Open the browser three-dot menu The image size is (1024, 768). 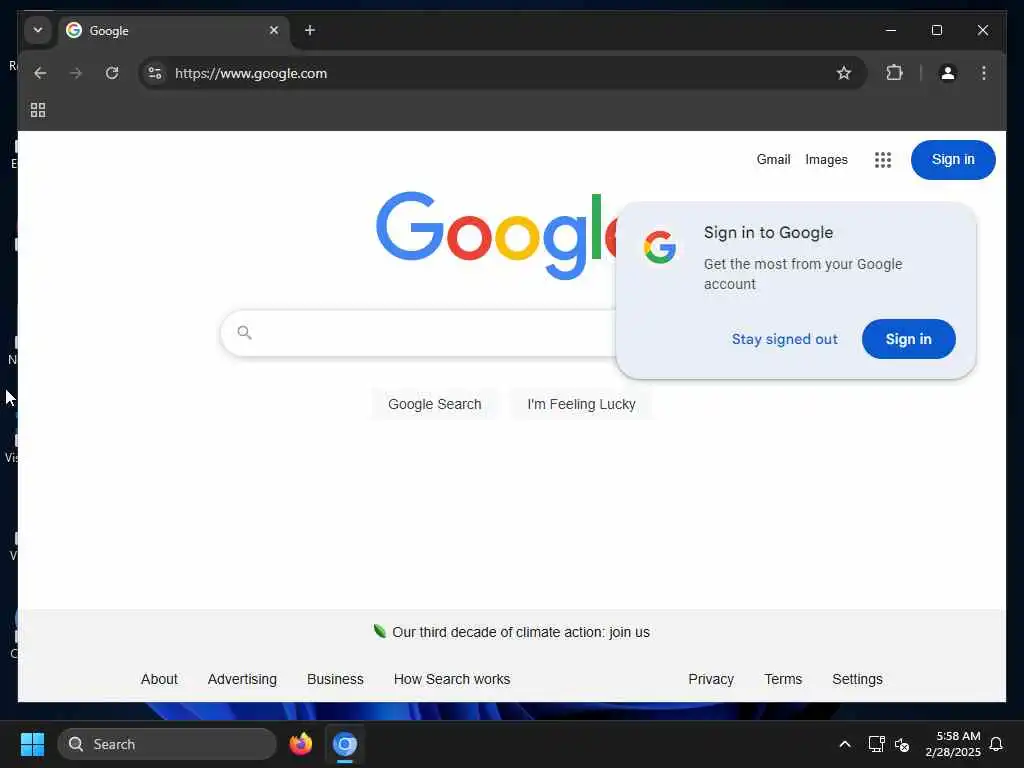[984, 73]
